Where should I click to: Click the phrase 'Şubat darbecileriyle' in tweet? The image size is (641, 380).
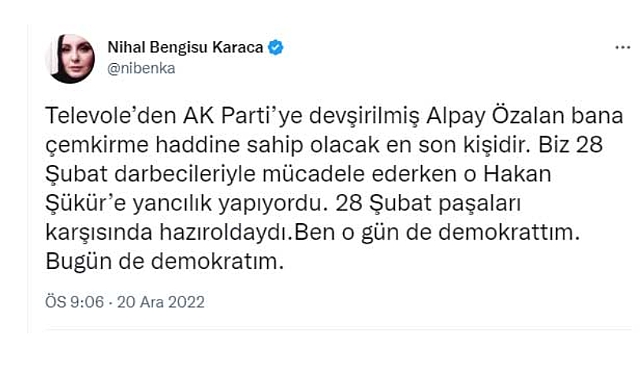point(150,174)
